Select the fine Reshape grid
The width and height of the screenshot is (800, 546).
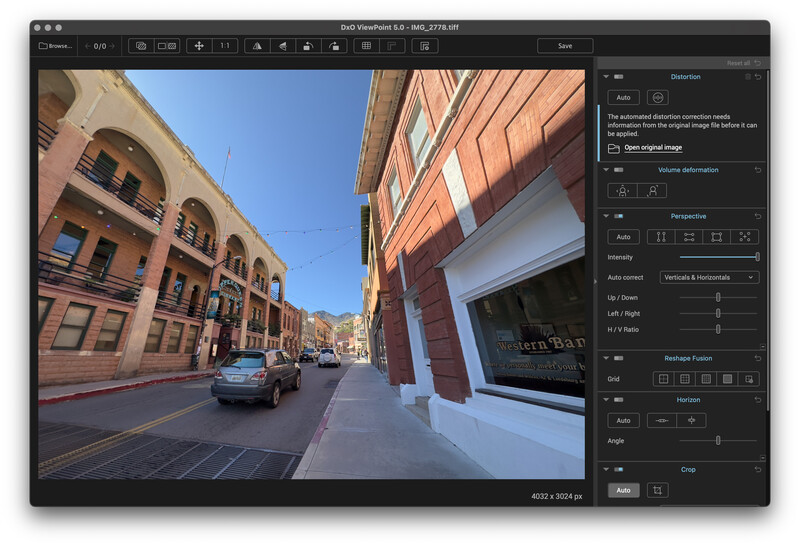click(706, 379)
